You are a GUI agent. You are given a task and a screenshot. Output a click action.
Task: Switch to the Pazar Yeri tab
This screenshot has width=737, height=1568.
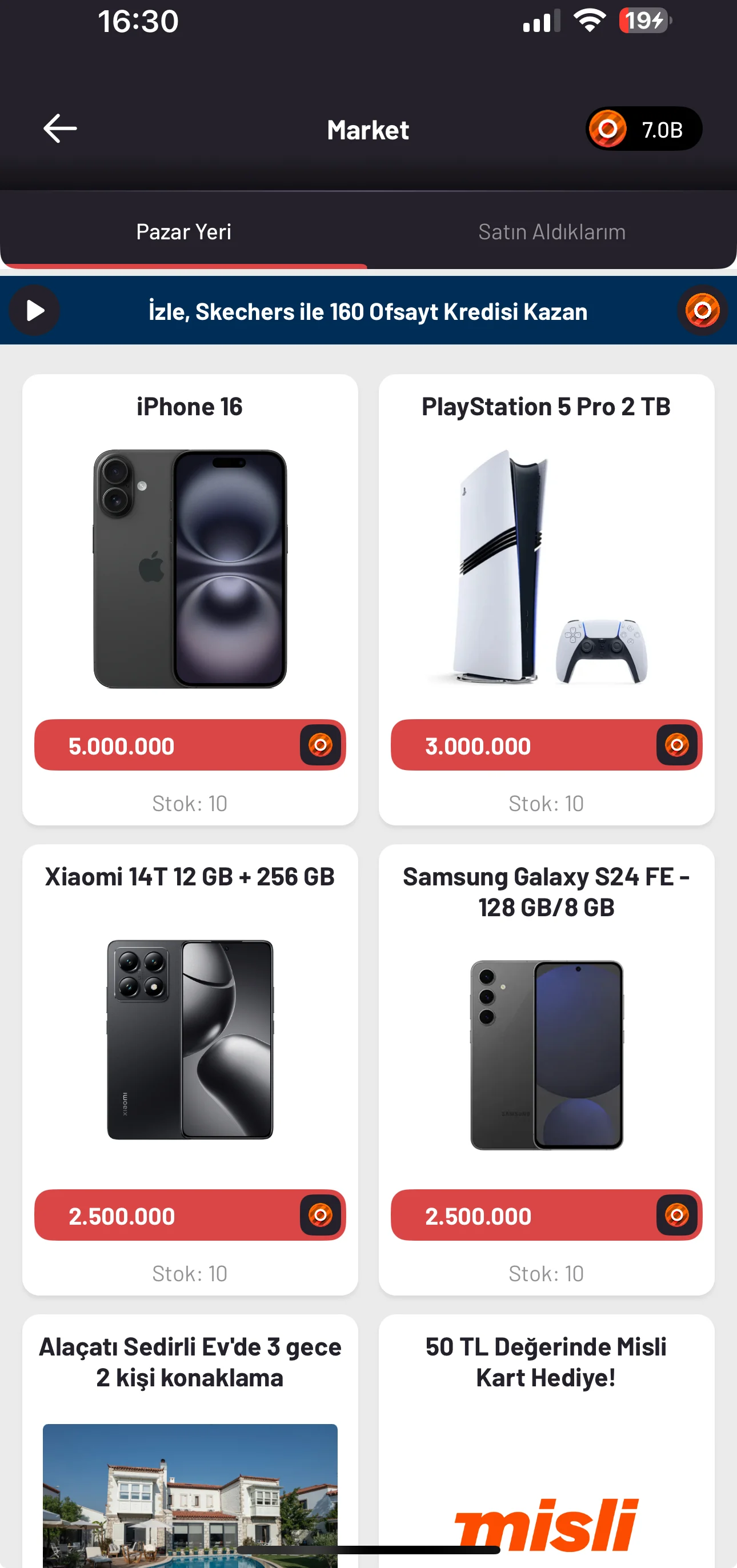[x=183, y=232]
